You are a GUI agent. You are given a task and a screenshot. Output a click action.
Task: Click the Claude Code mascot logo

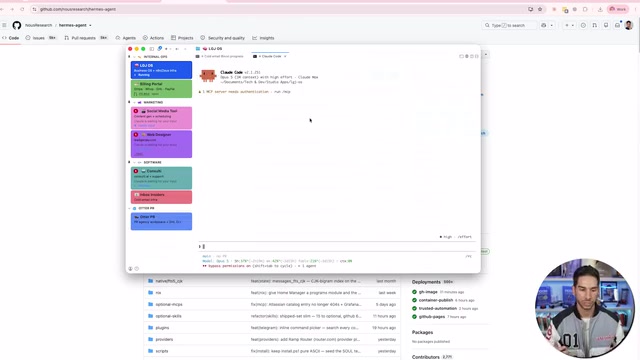(x=208, y=76)
